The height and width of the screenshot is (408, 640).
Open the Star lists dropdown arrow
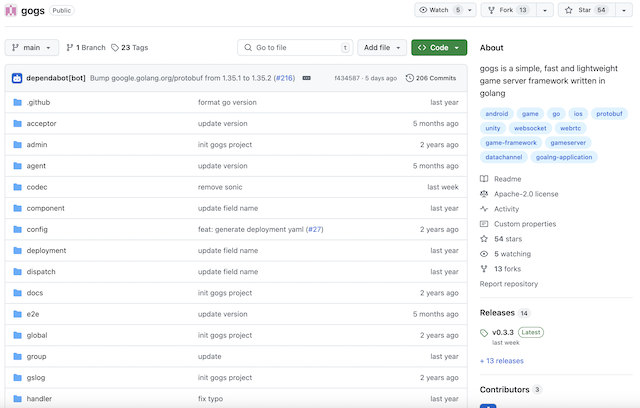click(x=624, y=10)
